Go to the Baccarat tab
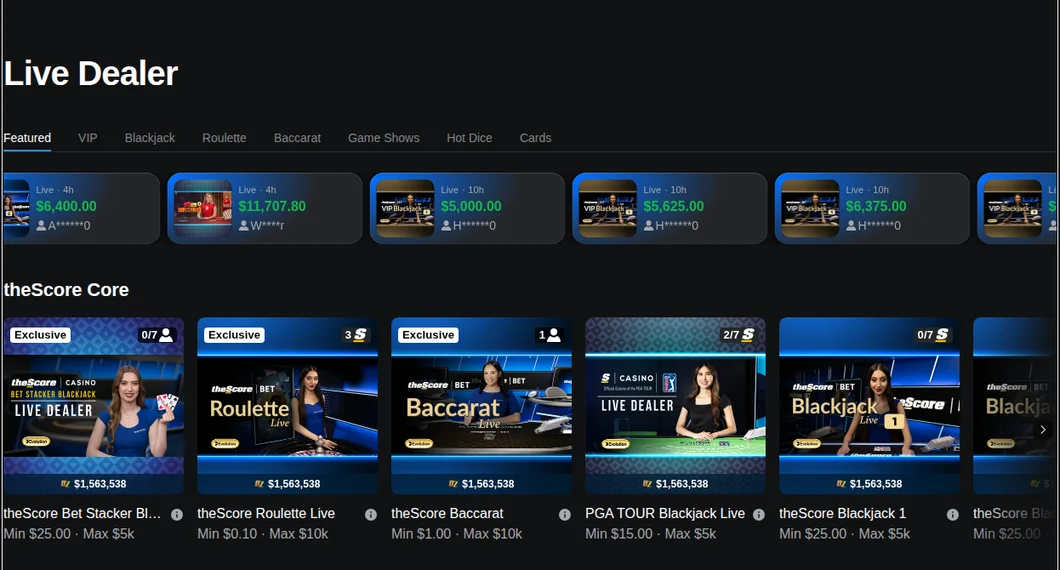Viewport: 1060px width, 570px height. 297,138
